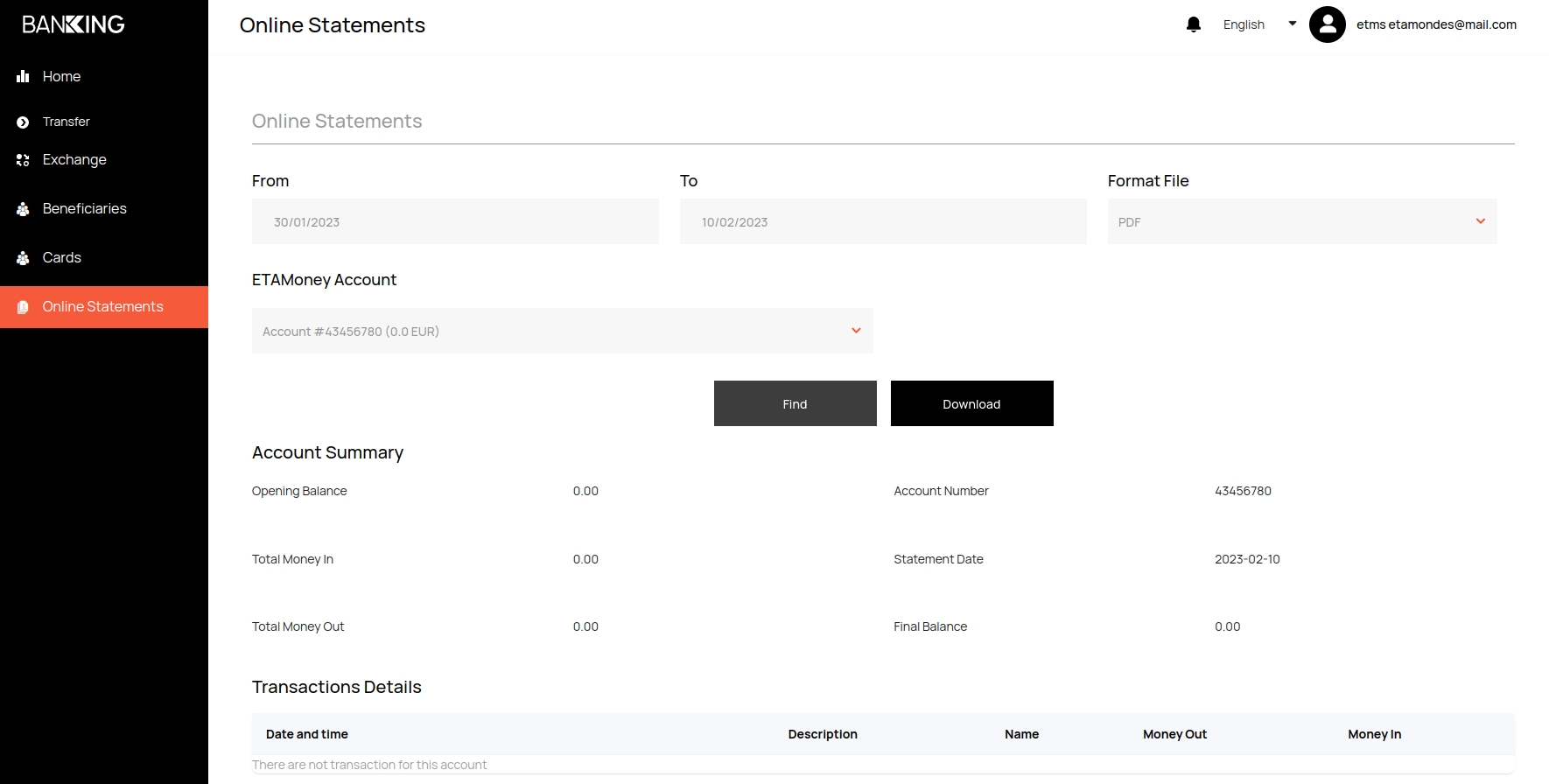Select Online Statements in the sidebar
This screenshot has width=1549, height=784.
click(x=104, y=307)
